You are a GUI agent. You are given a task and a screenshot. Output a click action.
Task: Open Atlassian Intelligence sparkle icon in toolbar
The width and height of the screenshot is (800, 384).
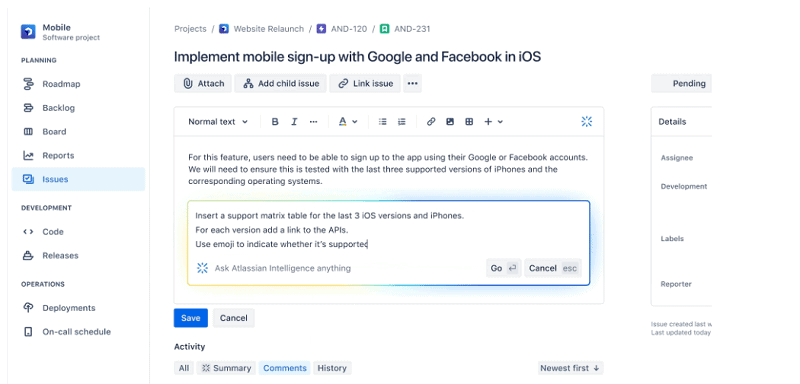(587, 121)
